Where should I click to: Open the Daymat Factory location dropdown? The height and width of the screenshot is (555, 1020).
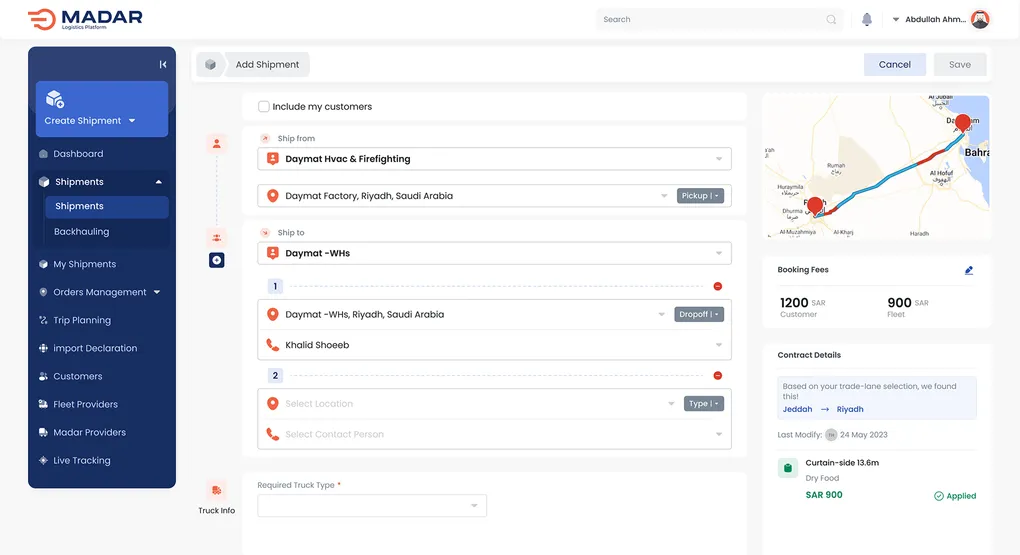pyautogui.click(x=664, y=196)
